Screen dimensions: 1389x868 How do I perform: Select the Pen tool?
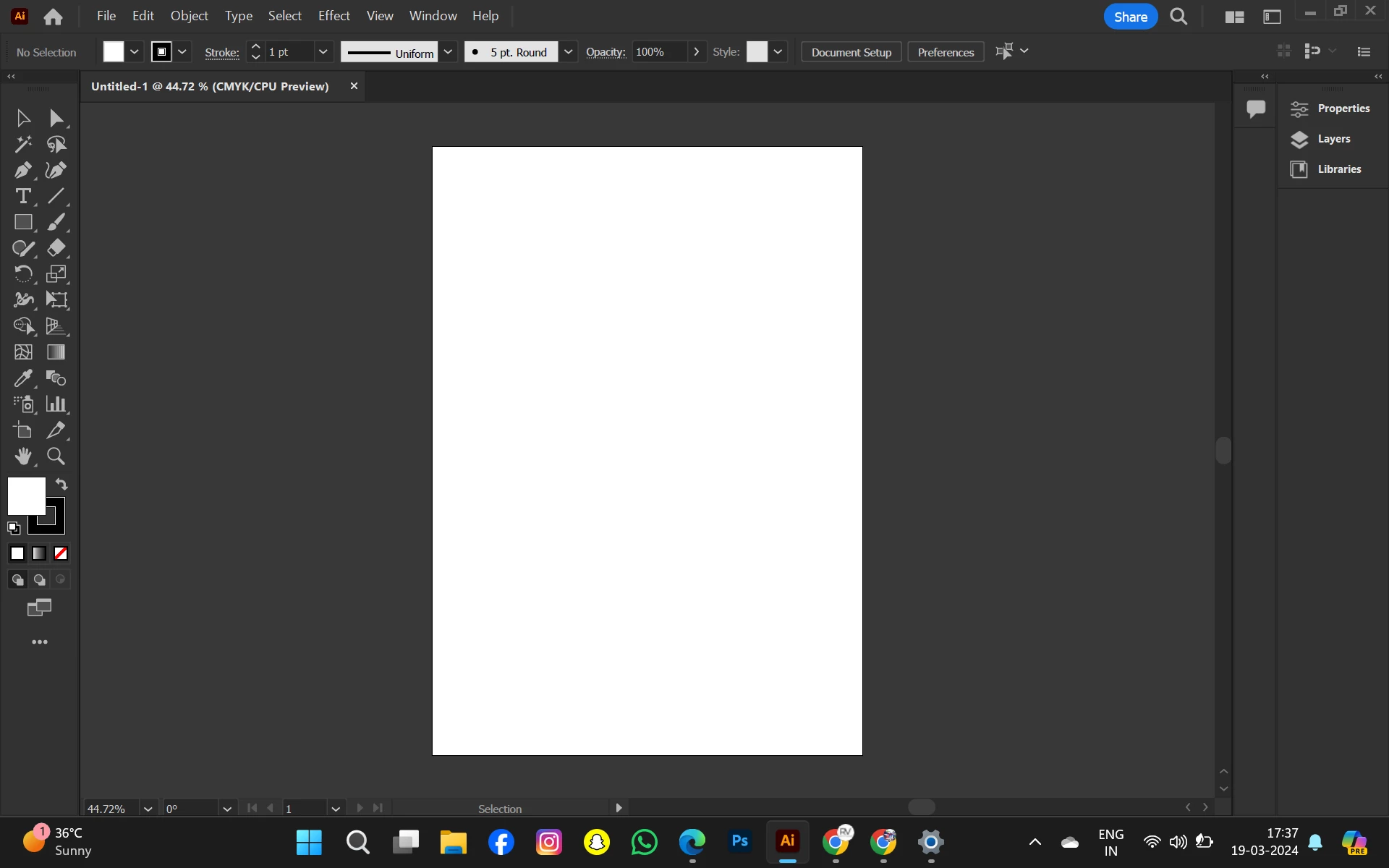[22, 170]
